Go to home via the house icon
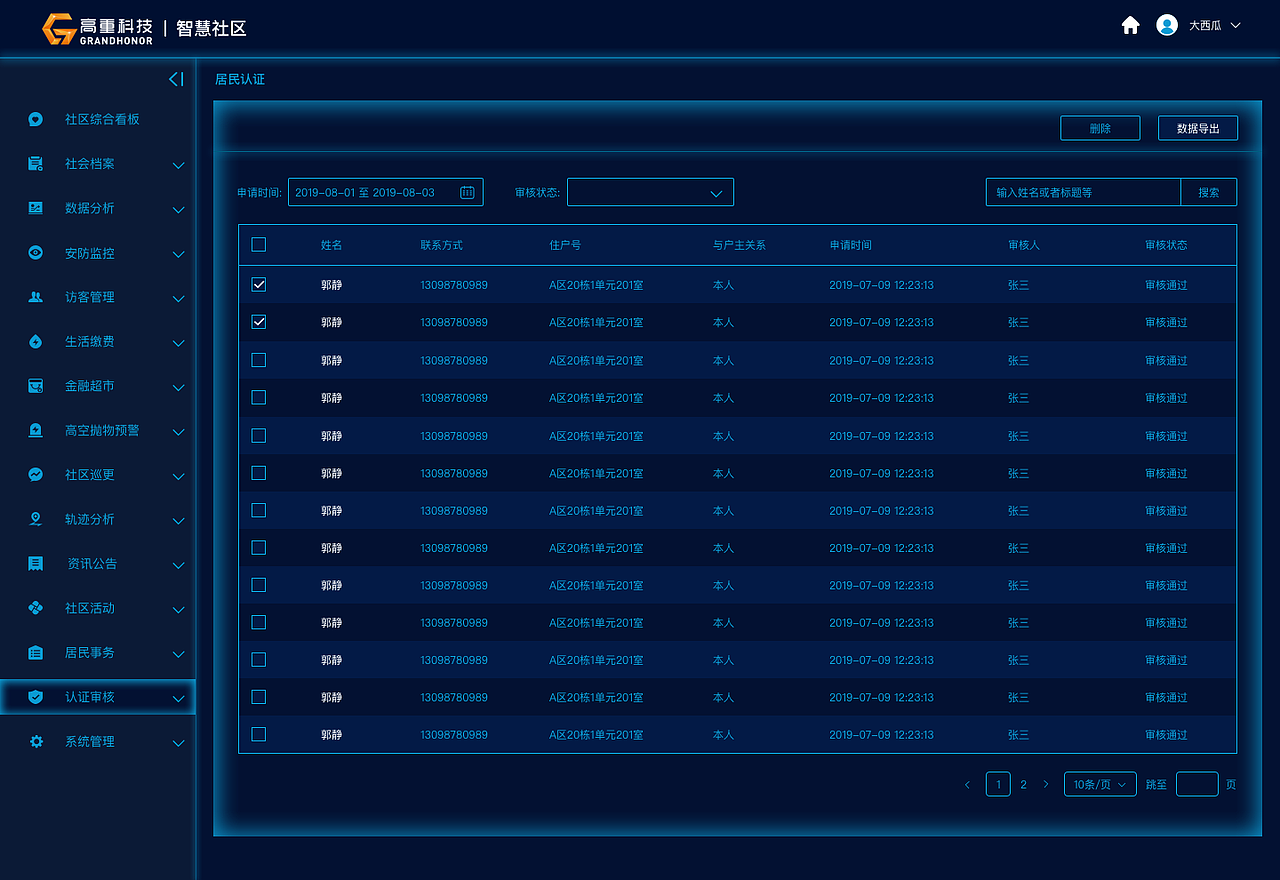This screenshot has height=880, width=1280. [1130, 26]
